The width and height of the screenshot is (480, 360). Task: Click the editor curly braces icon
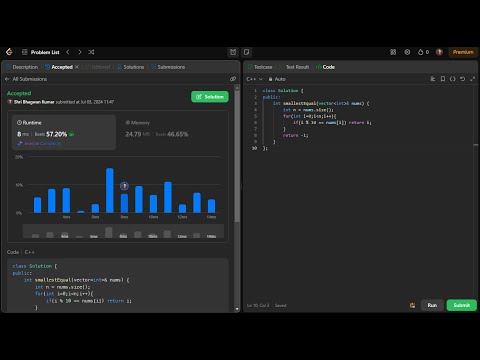point(452,79)
